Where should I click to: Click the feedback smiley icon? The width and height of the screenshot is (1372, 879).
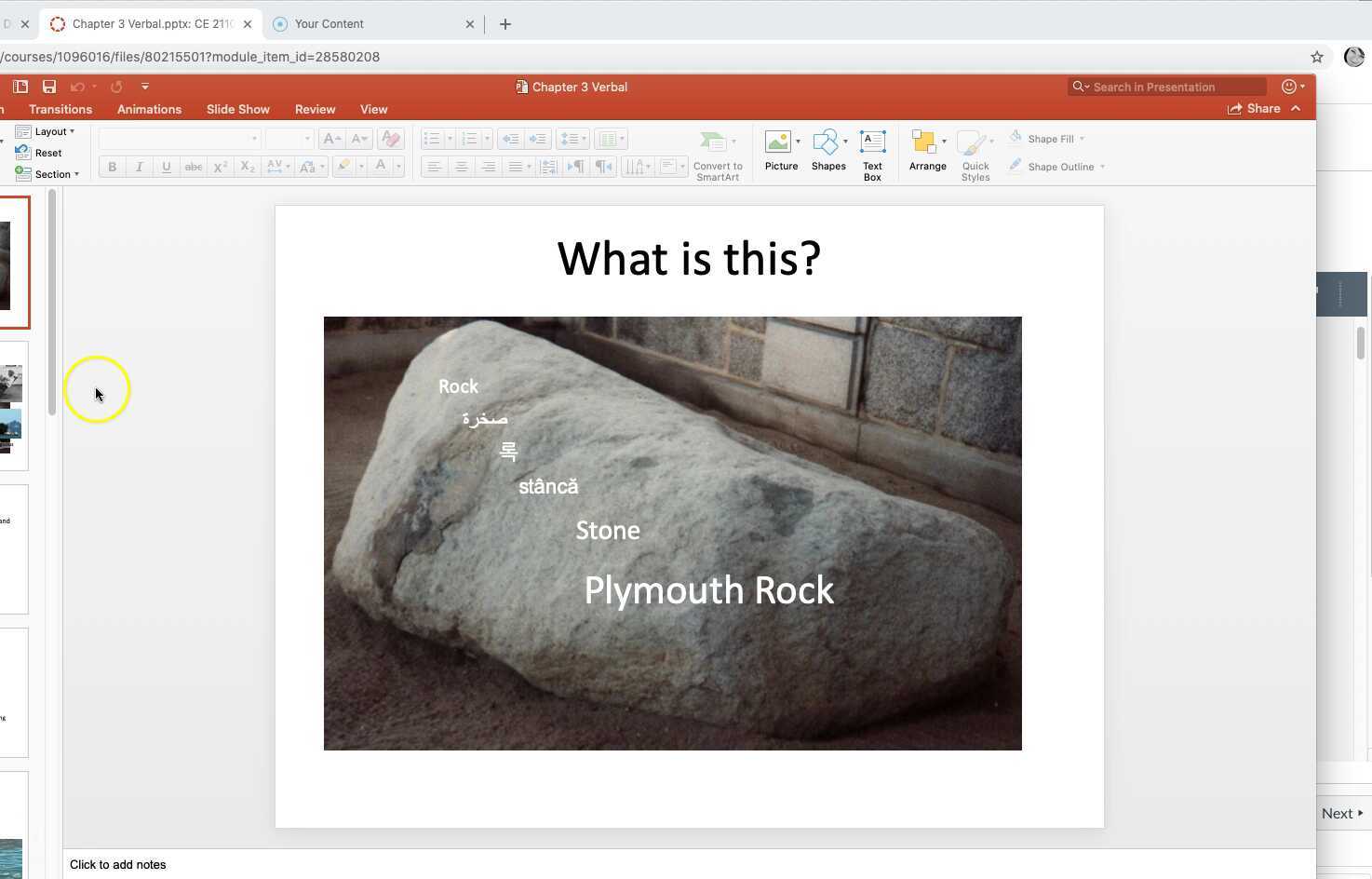point(1289,87)
